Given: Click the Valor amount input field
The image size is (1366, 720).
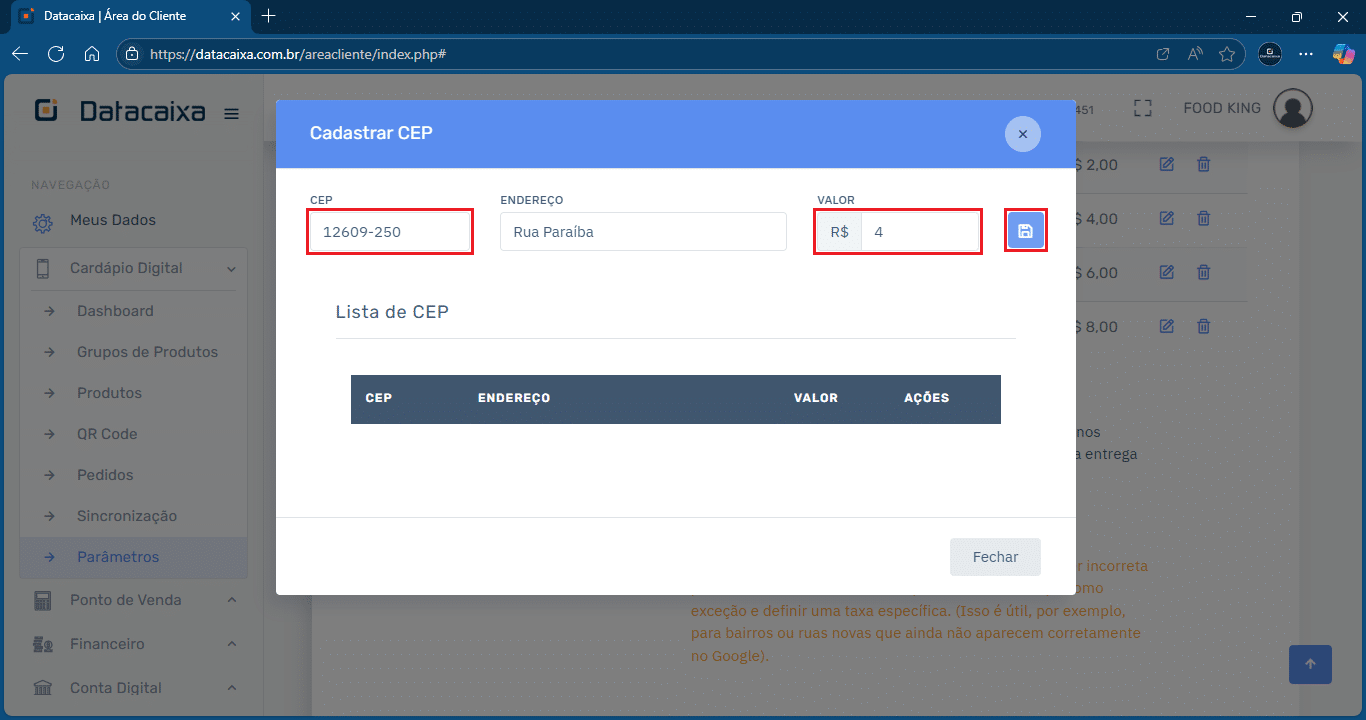Looking at the screenshot, I should pos(919,232).
